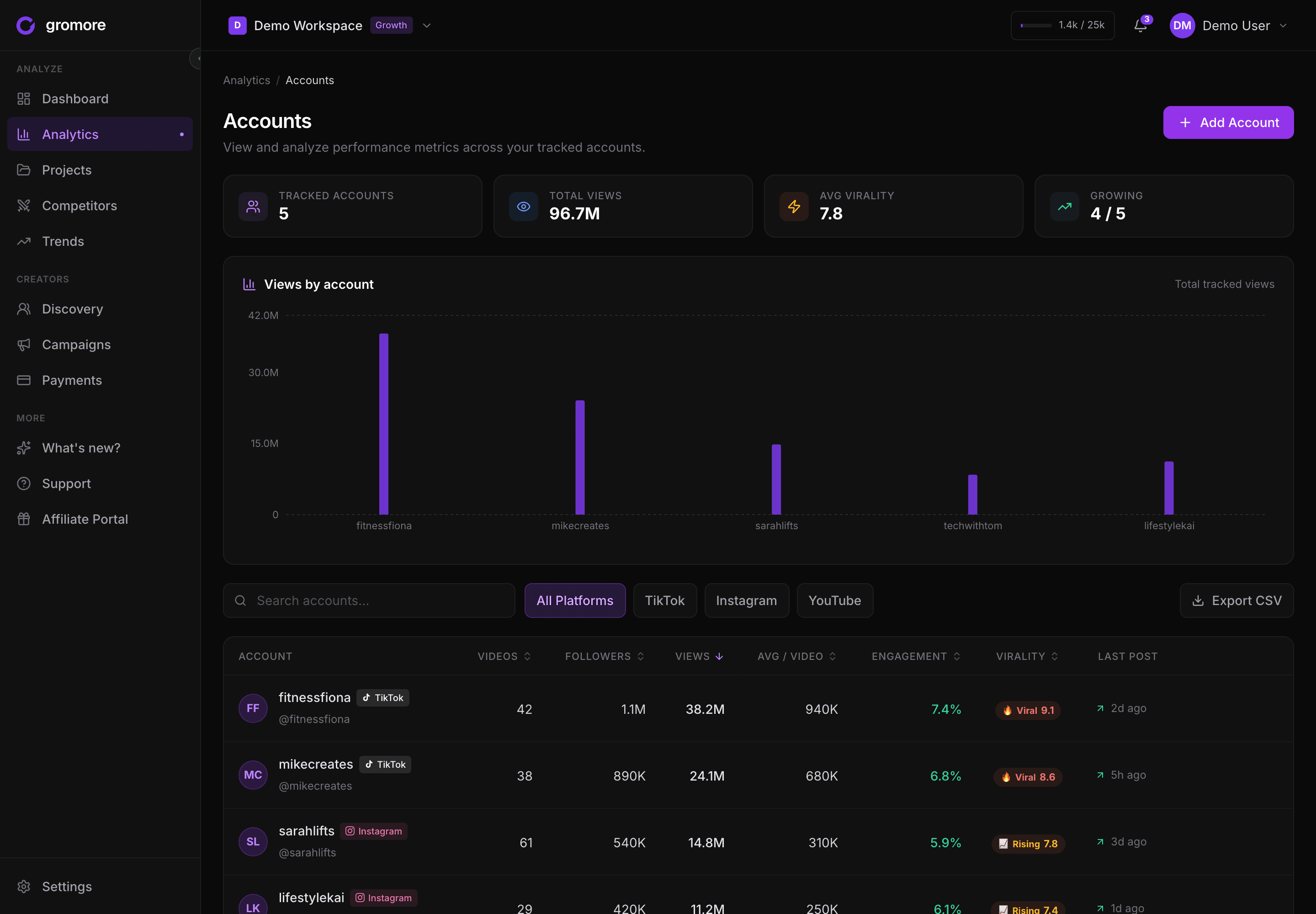Open Dashboard from the sidebar

(x=100, y=99)
